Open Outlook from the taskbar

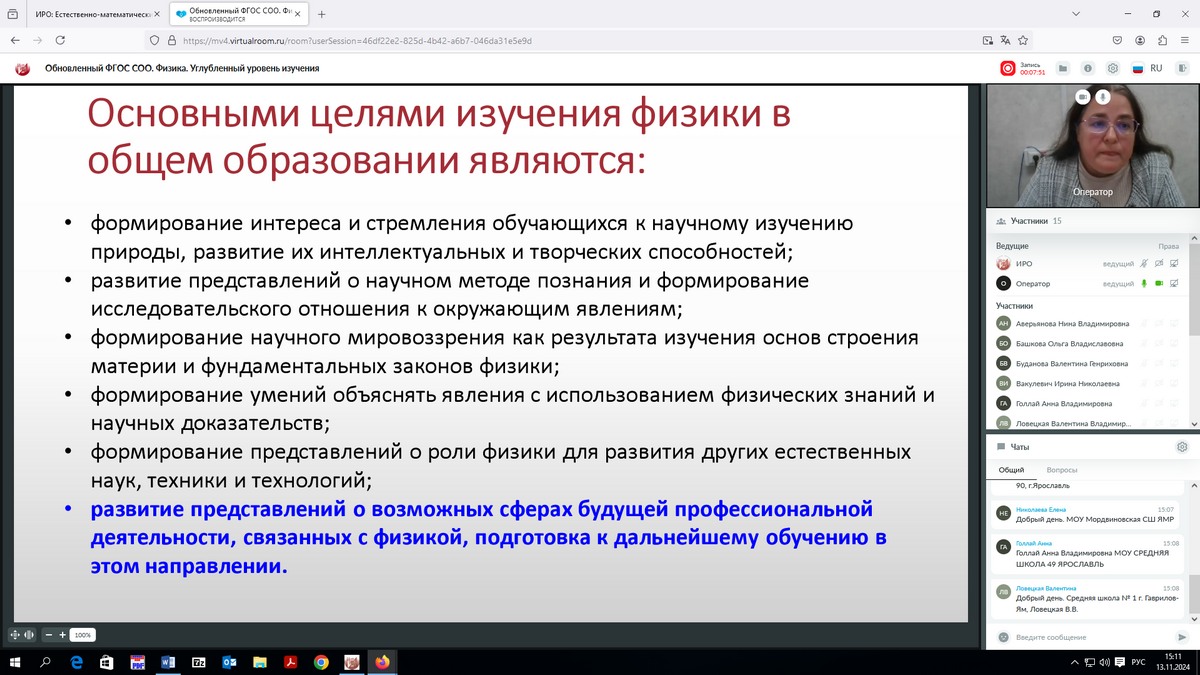click(229, 662)
